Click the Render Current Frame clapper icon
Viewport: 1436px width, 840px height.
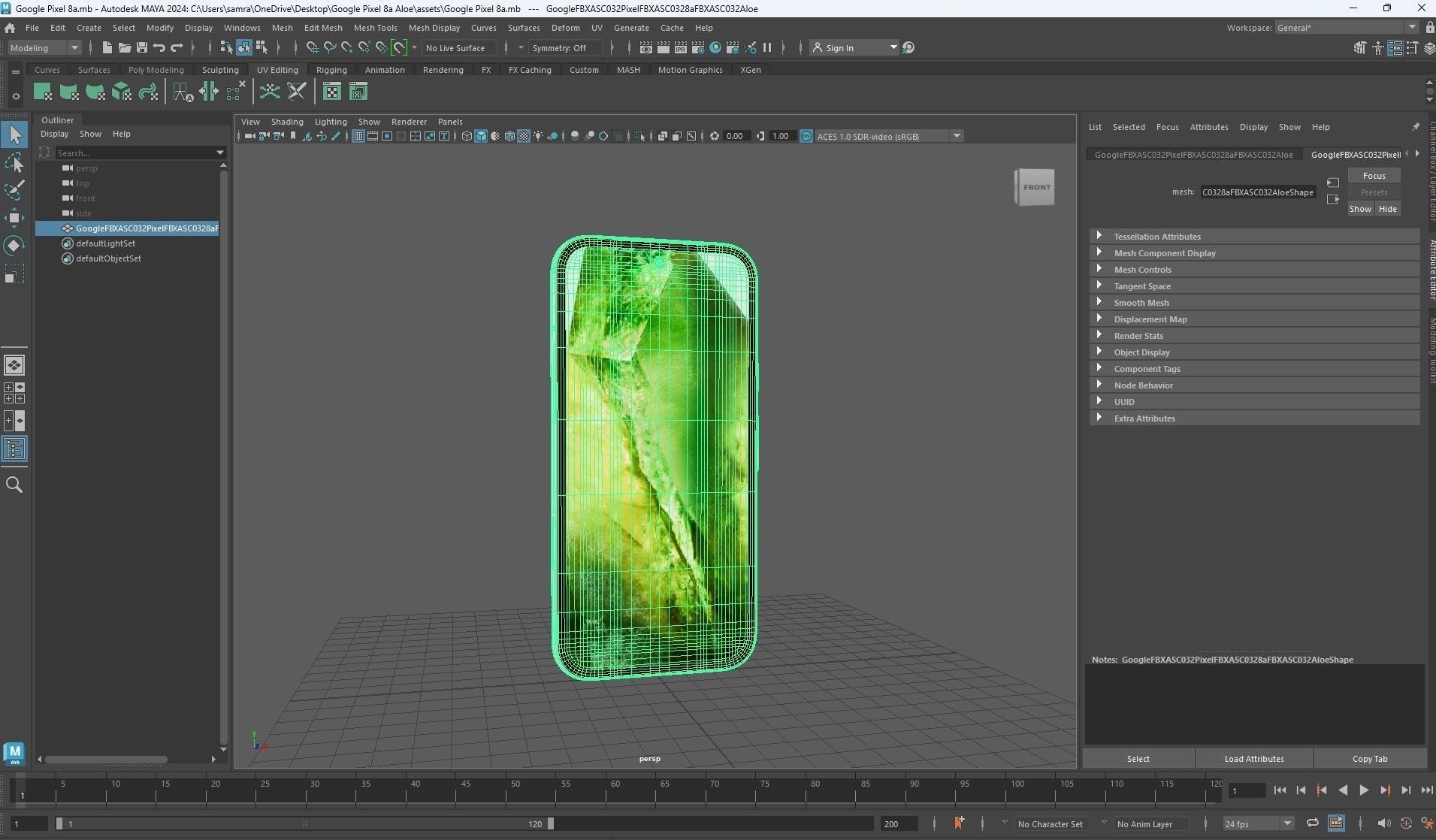(663, 47)
